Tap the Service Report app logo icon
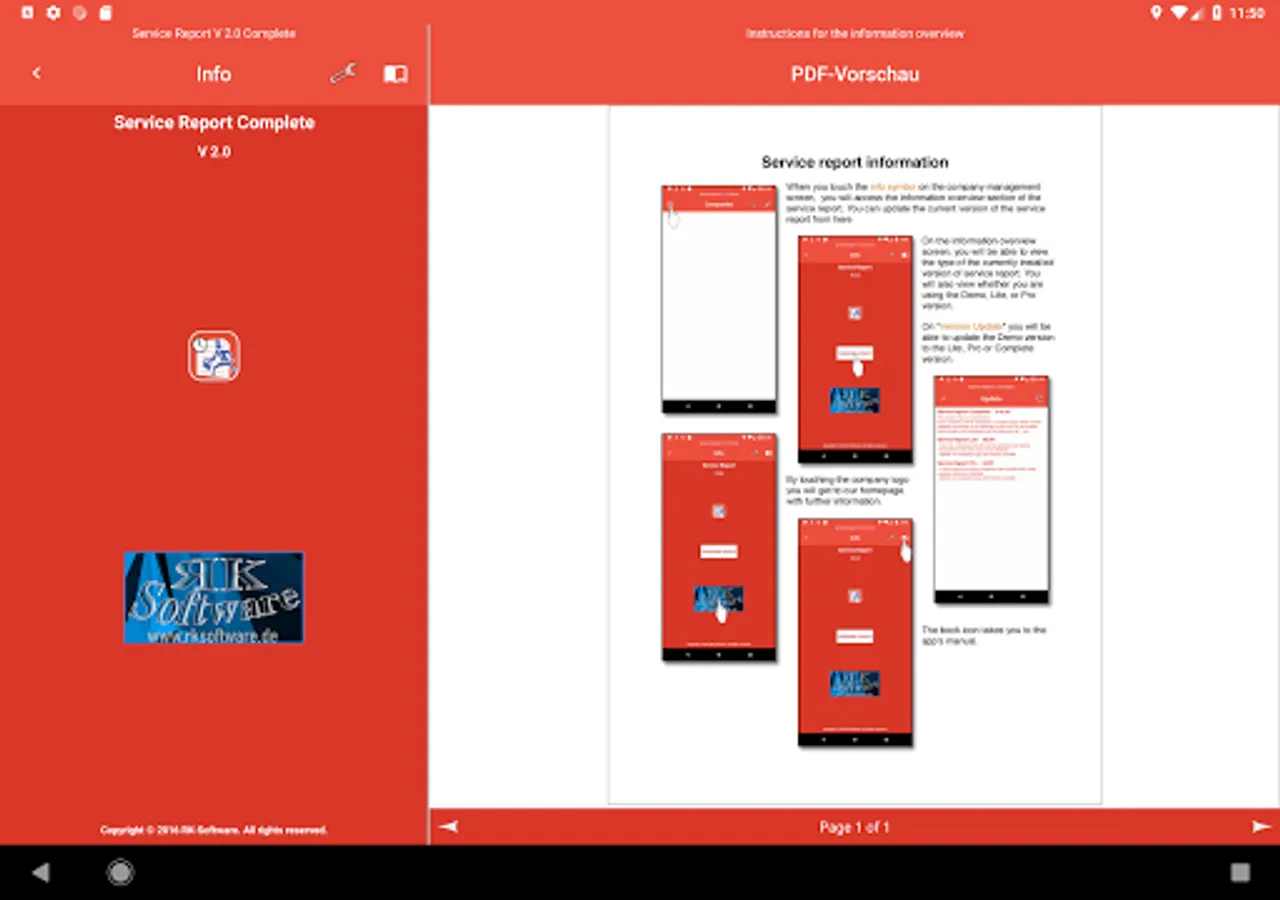Viewport: 1280px width, 900px height. tap(214, 356)
